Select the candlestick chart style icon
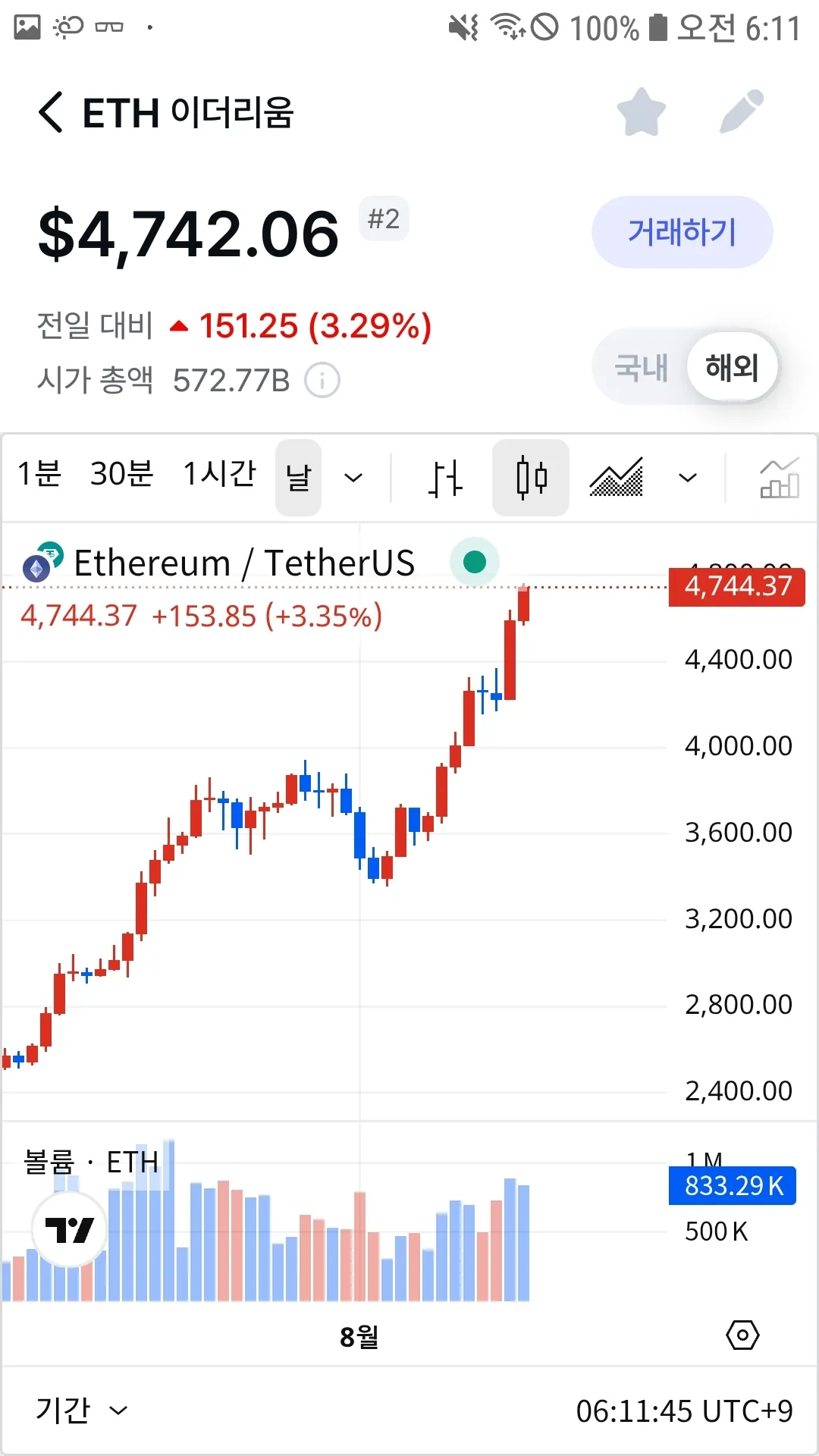 click(531, 478)
